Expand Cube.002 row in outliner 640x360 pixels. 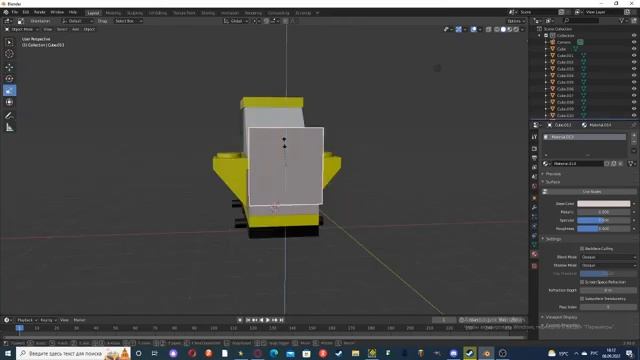point(546,62)
